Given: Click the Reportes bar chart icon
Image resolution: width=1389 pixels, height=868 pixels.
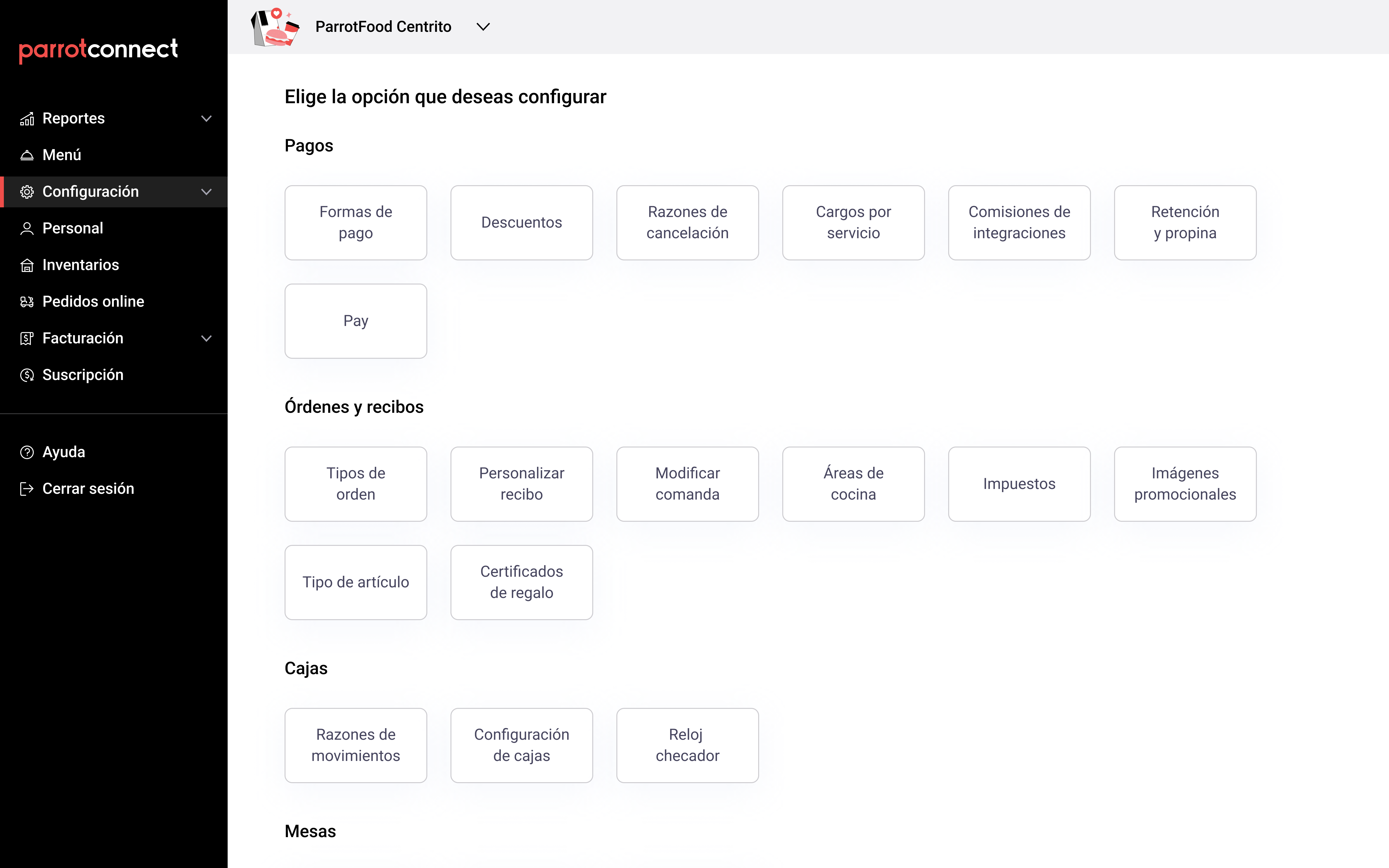Looking at the screenshot, I should click(x=27, y=119).
